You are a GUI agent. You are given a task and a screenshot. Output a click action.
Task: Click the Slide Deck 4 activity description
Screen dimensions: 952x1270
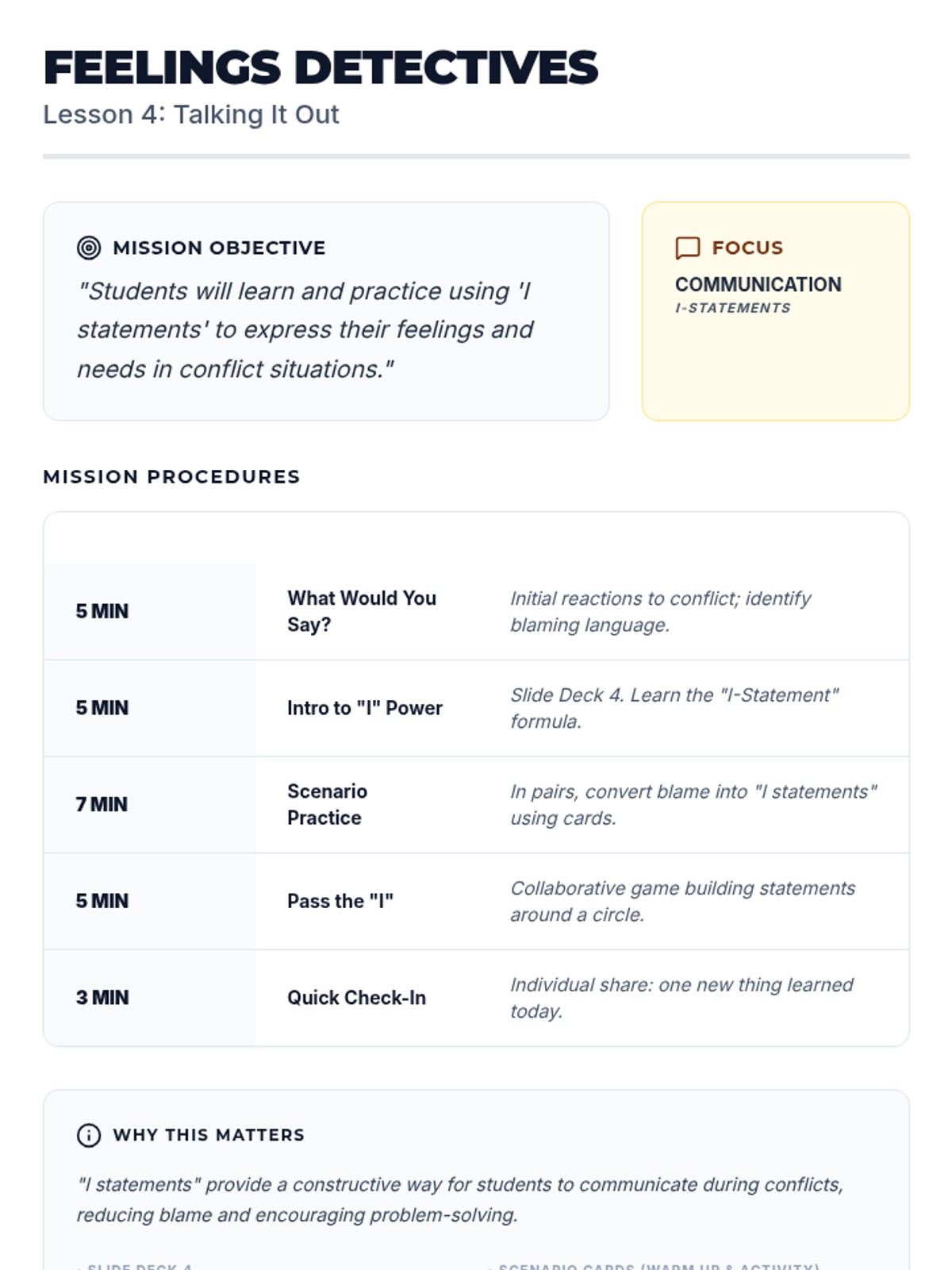point(674,708)
